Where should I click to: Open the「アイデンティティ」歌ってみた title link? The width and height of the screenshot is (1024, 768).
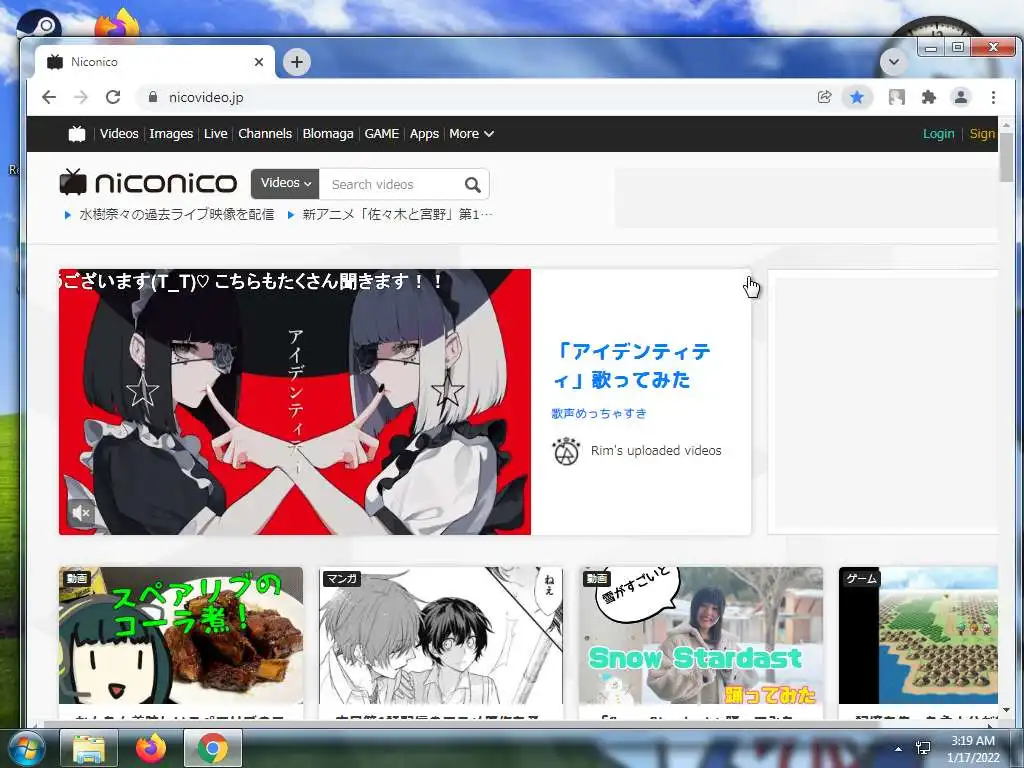tap(632, 366)
